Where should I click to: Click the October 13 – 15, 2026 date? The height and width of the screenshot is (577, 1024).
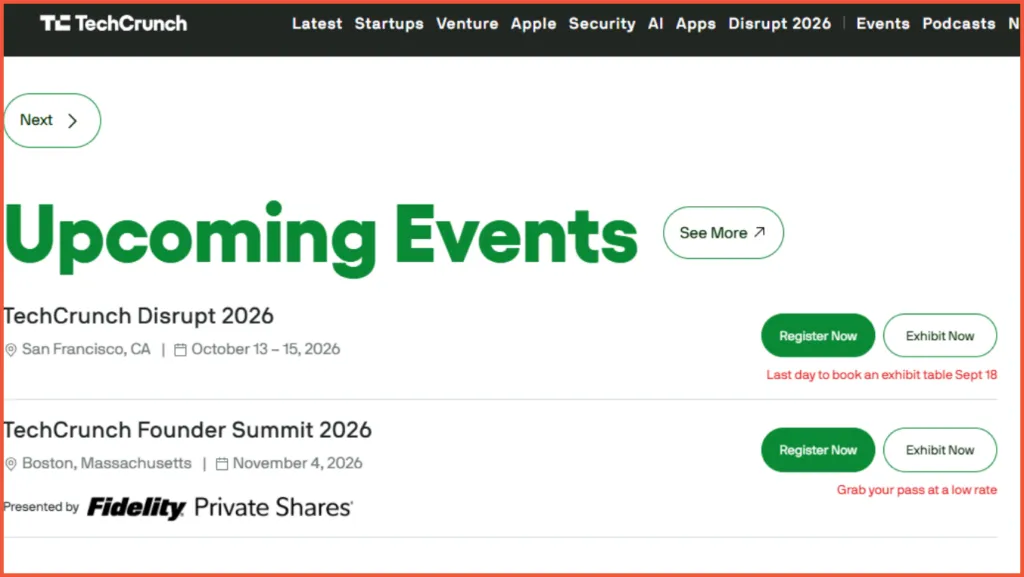coord(266,349)
